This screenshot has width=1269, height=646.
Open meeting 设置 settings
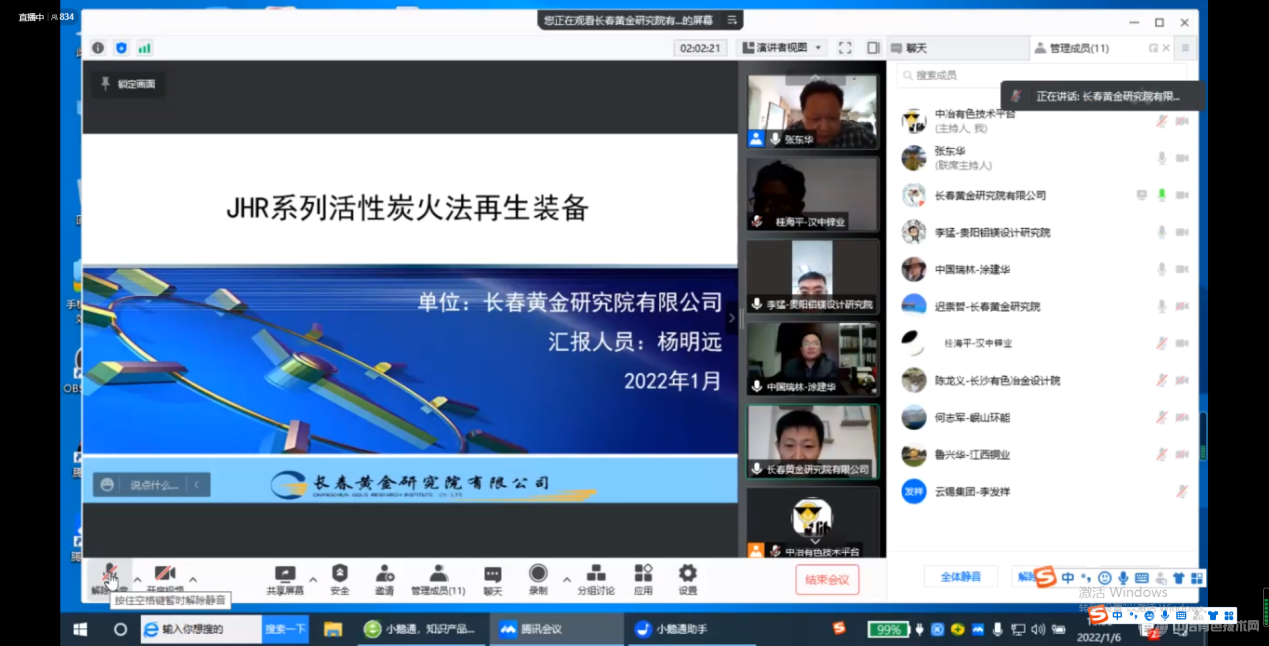(x=687, y=578)
